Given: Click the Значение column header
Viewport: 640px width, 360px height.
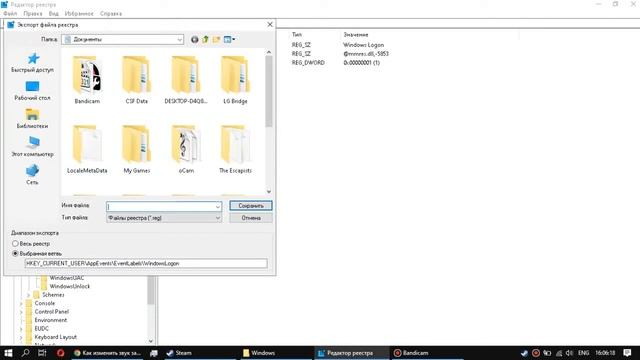Looking at the screenshot, I should coord(356,35).
